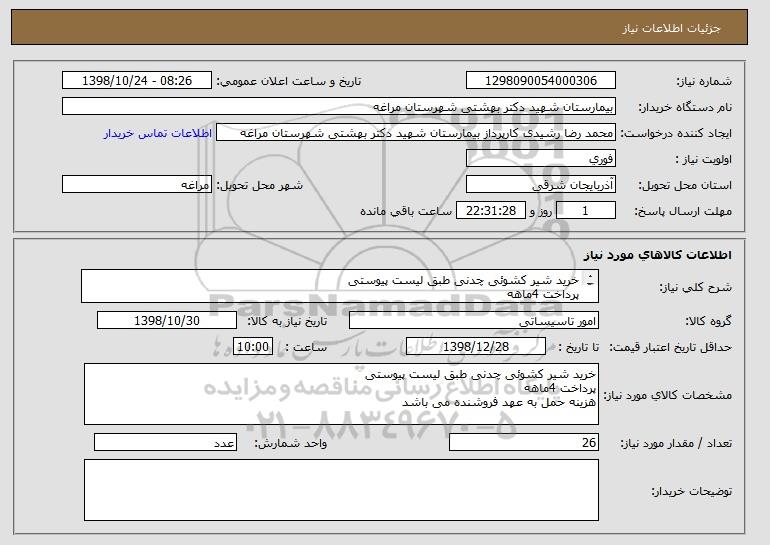Image resolution: width=770 pixels, height=545 pixels.
Task: Select the 22:31:28 remaining time field
Action: pos(490,211)
